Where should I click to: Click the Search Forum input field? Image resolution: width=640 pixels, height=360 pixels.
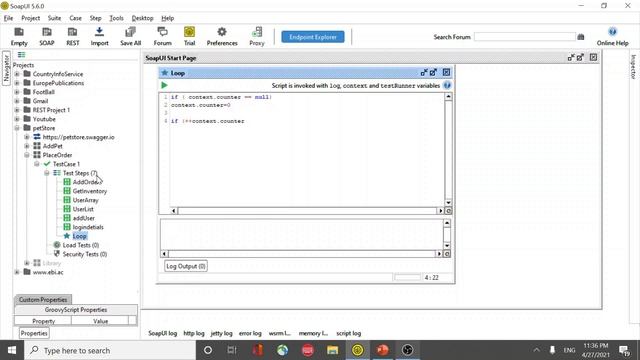coord(524,37)
